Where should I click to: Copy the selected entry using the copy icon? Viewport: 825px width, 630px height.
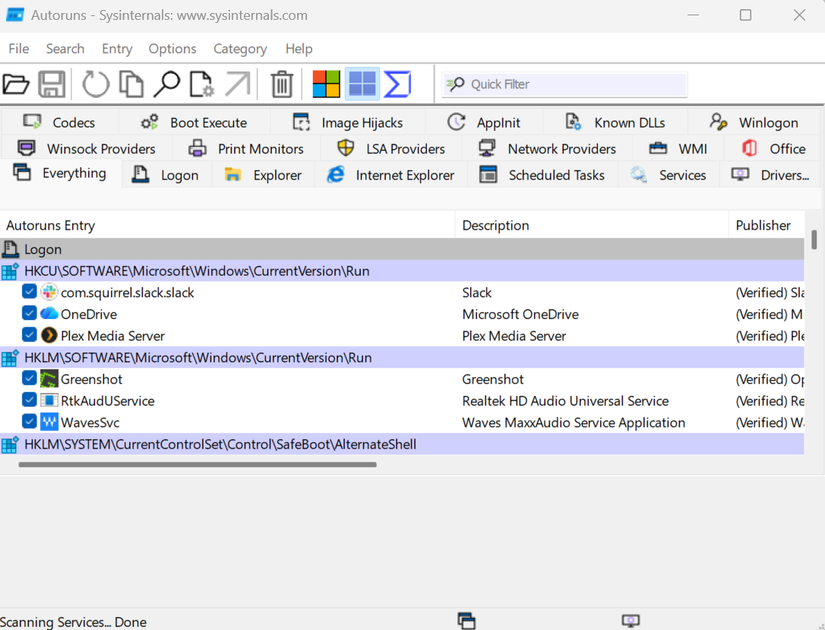[131, 84]
